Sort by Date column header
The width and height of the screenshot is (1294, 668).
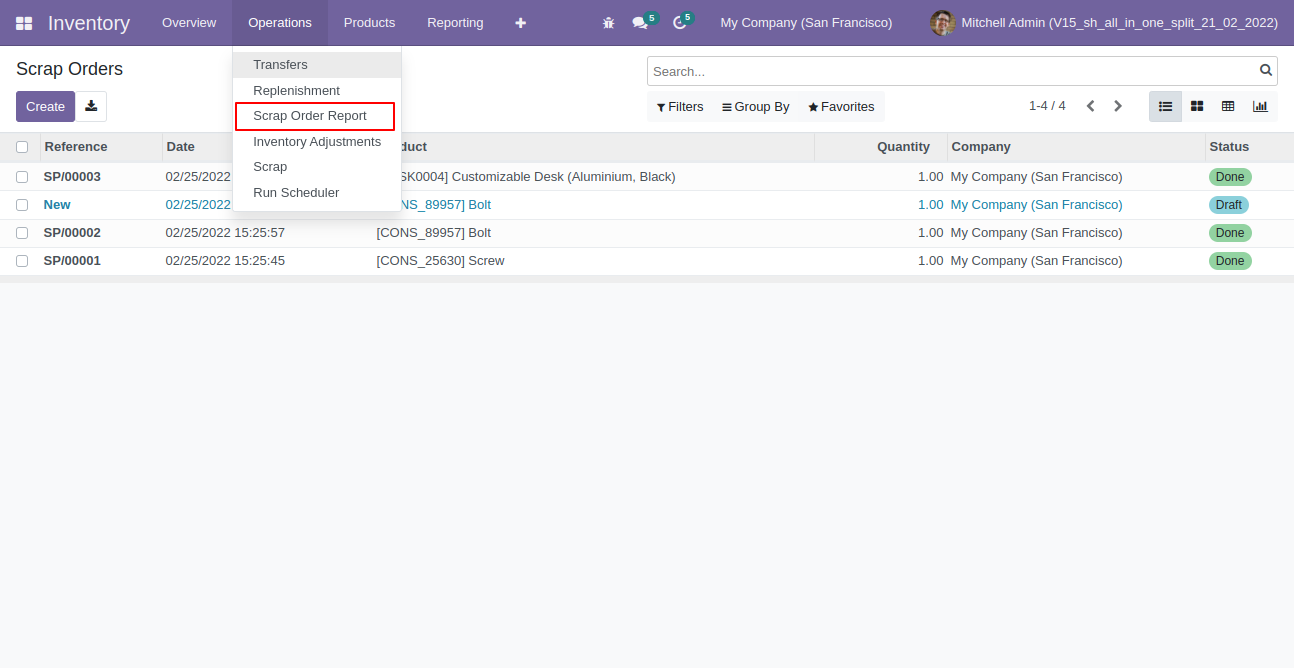[198, 147]
